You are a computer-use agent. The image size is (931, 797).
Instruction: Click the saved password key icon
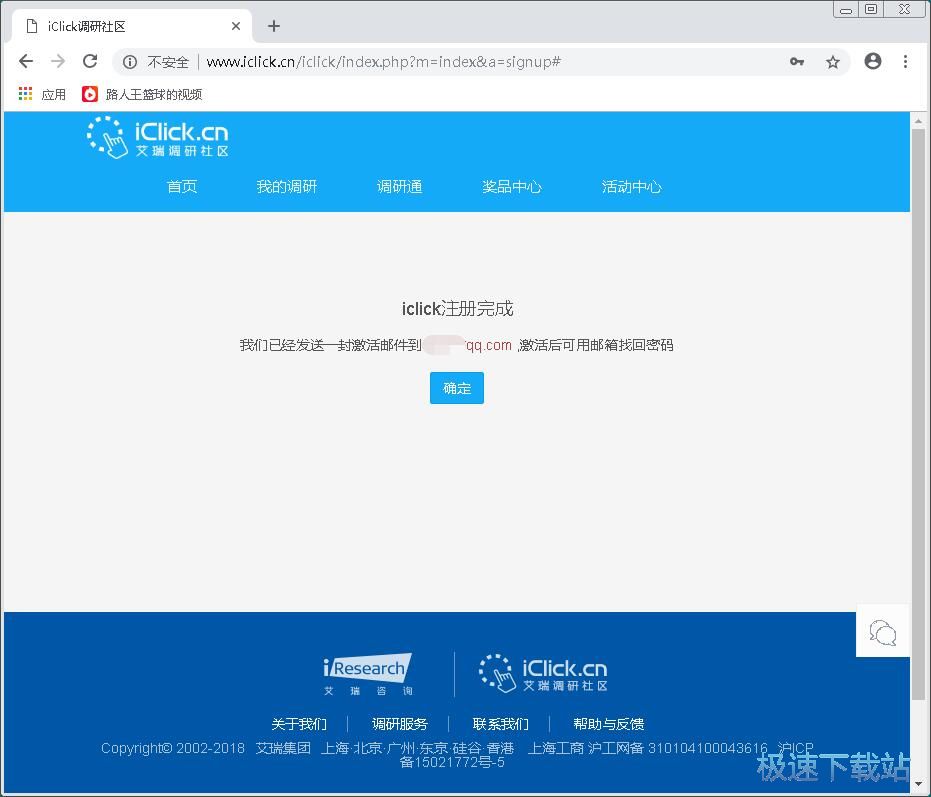pos(797,62)
